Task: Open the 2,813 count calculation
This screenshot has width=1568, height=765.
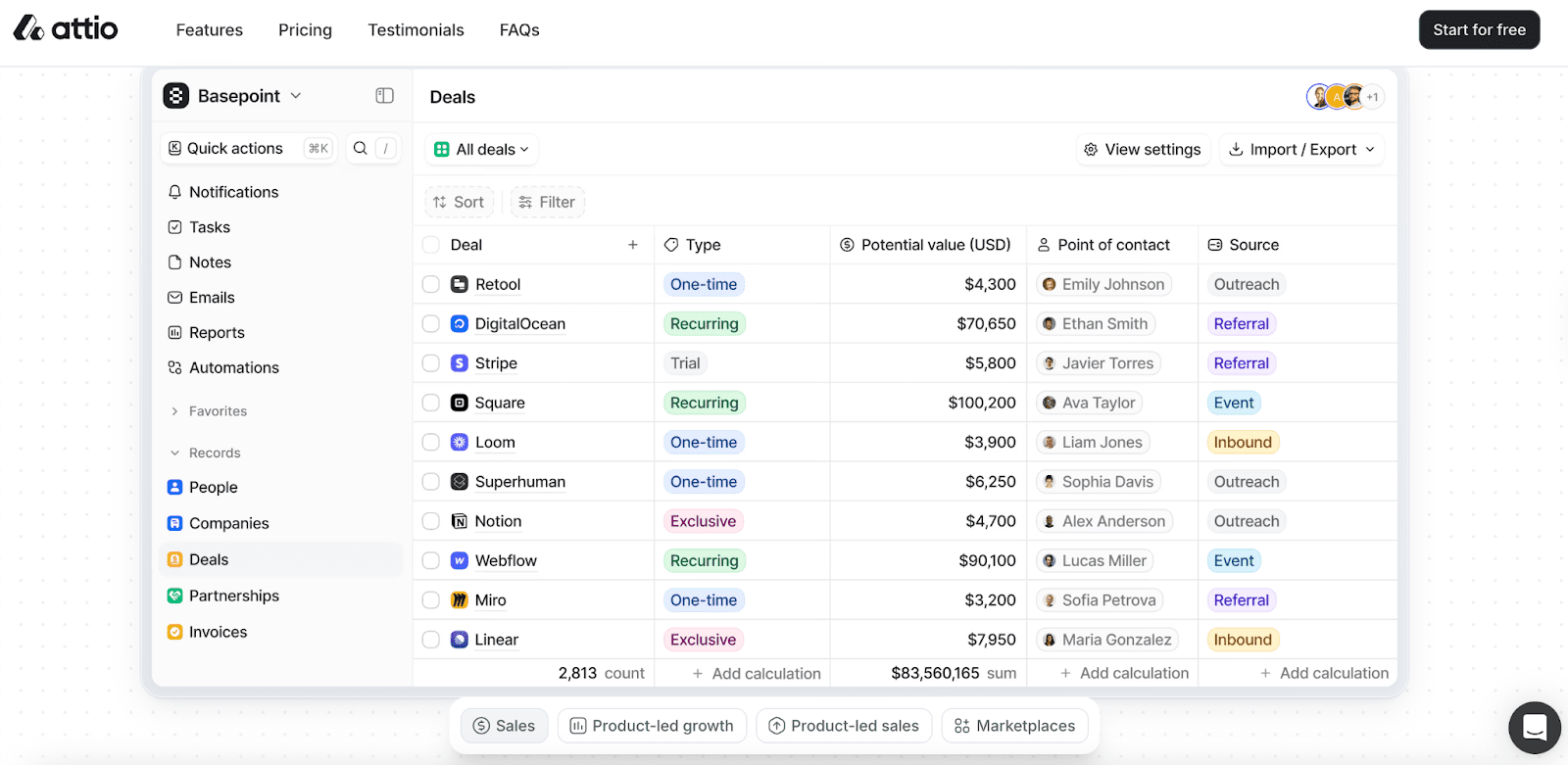Action: 601,673
